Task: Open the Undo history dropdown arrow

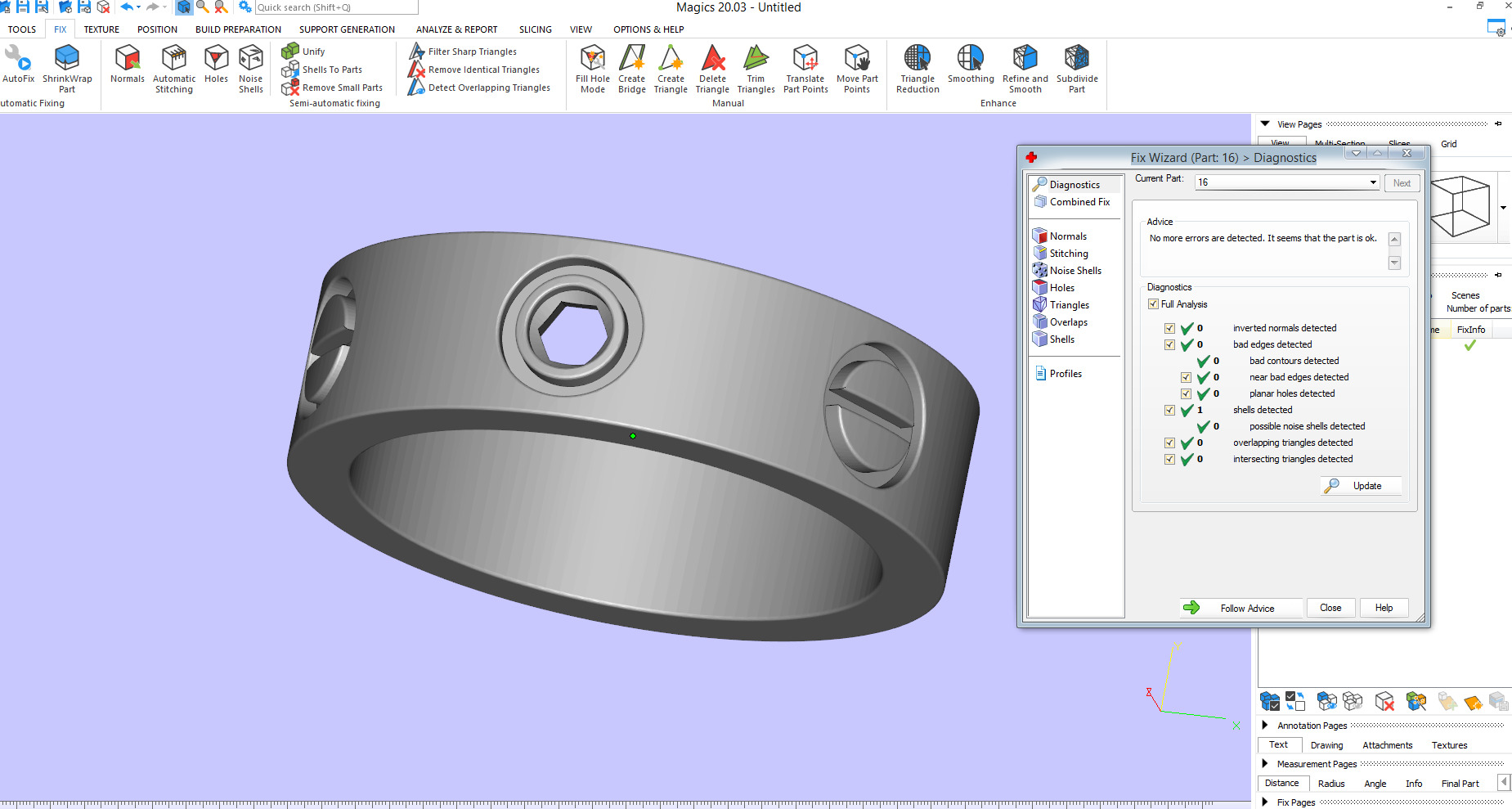Action: (138, 7)
